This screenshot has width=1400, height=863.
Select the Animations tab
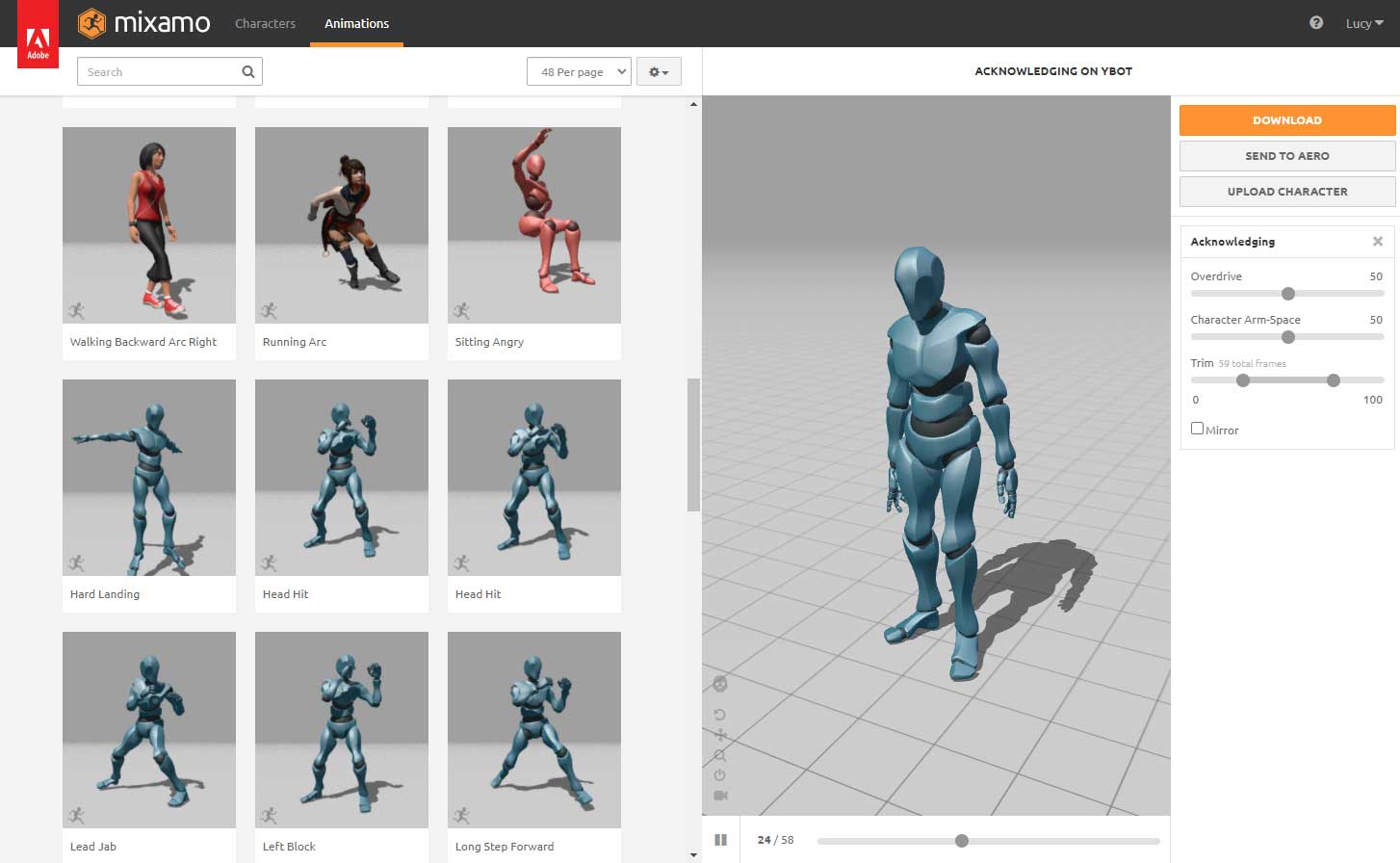[x=356, y=23]
